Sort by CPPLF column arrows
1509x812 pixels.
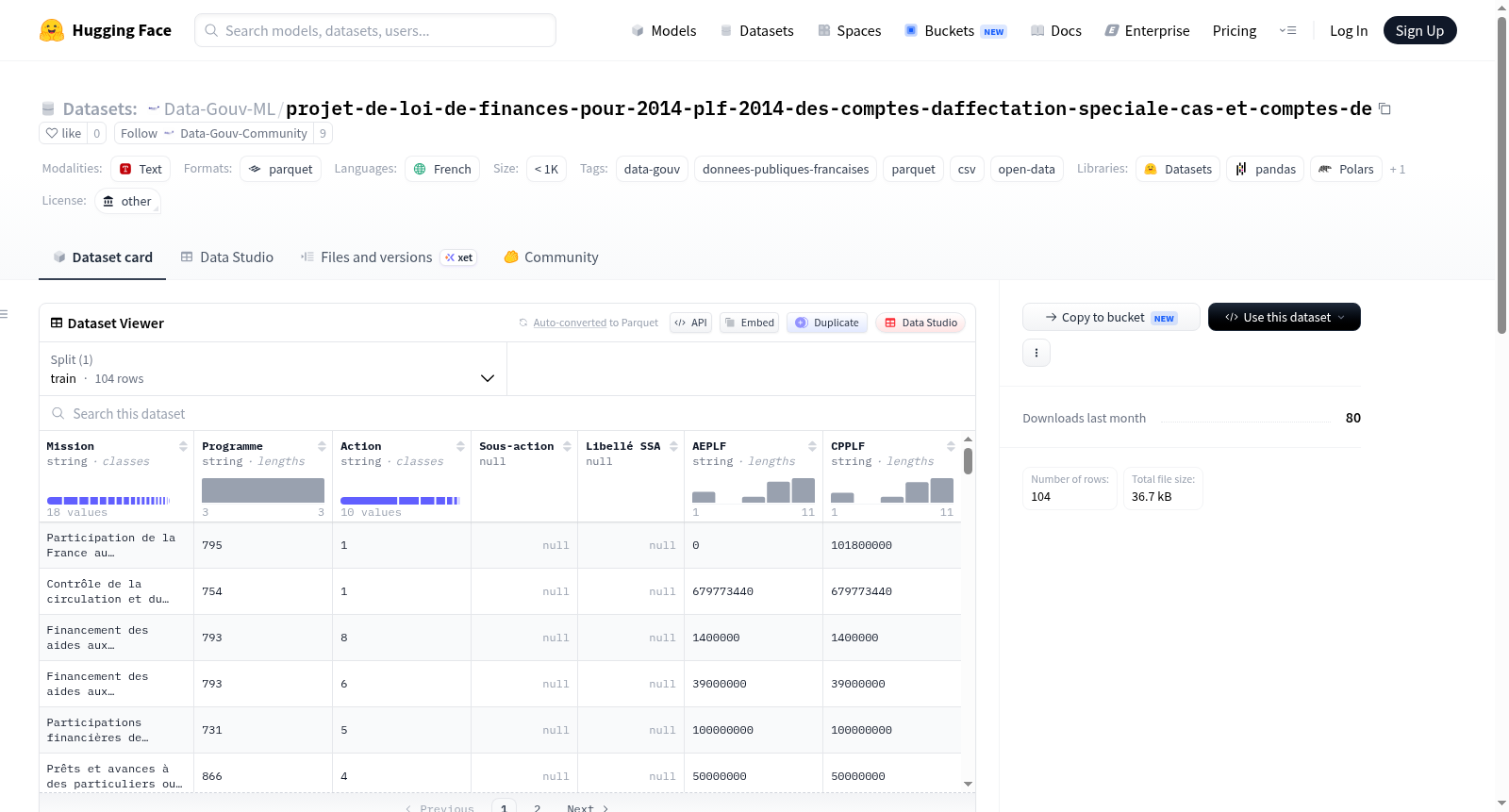click(x=951, y=446)
